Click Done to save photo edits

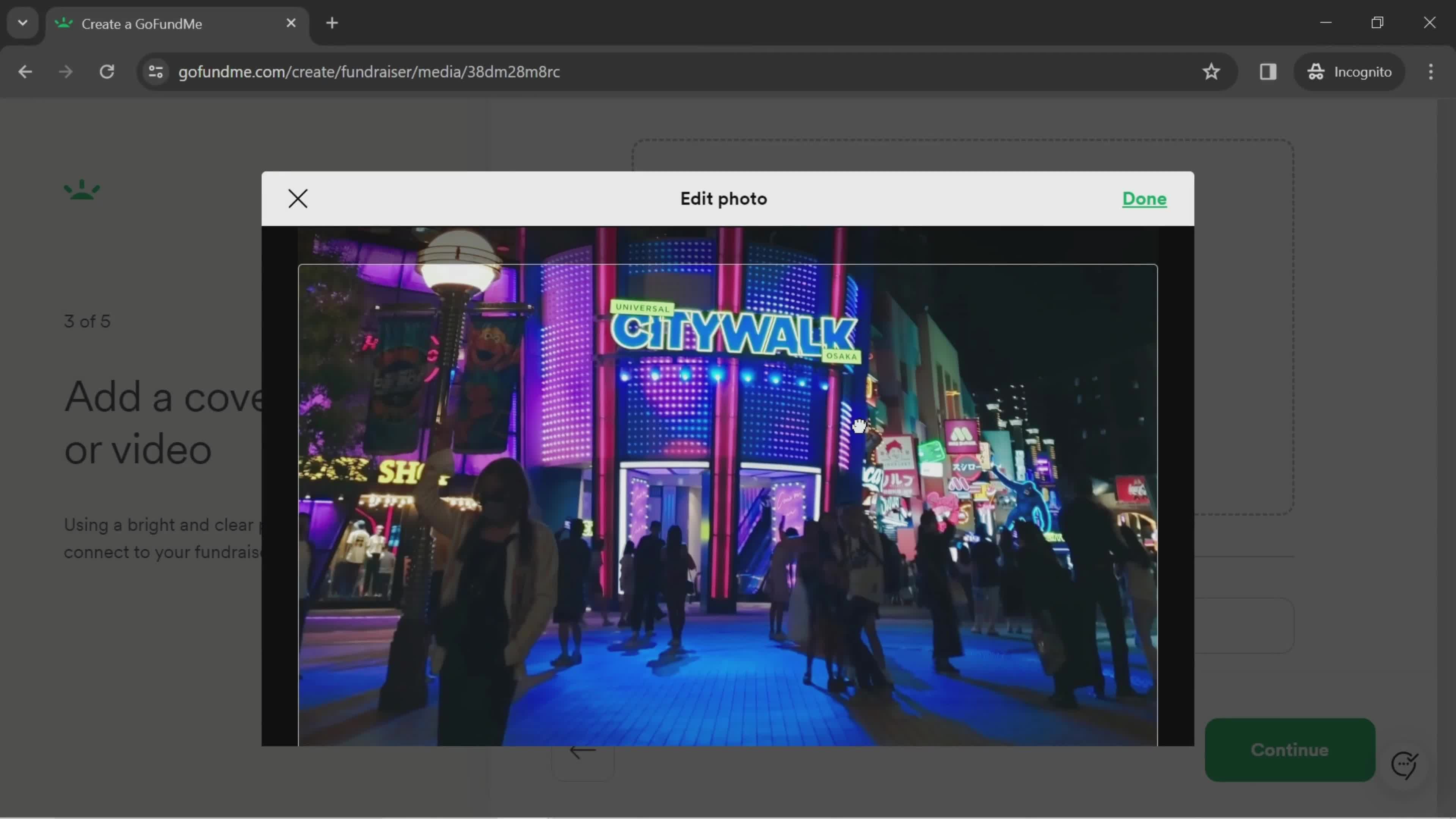1144,199
